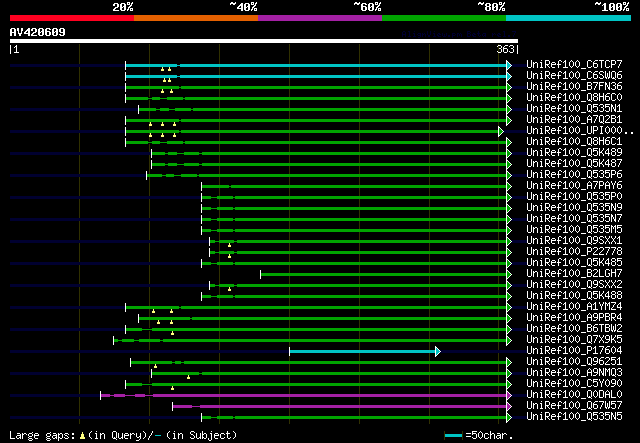The width and height of the screenshot is (640, 443).
Task: Select the purple Q0DAL0 alignment bar
Action: tap(304, 396)
